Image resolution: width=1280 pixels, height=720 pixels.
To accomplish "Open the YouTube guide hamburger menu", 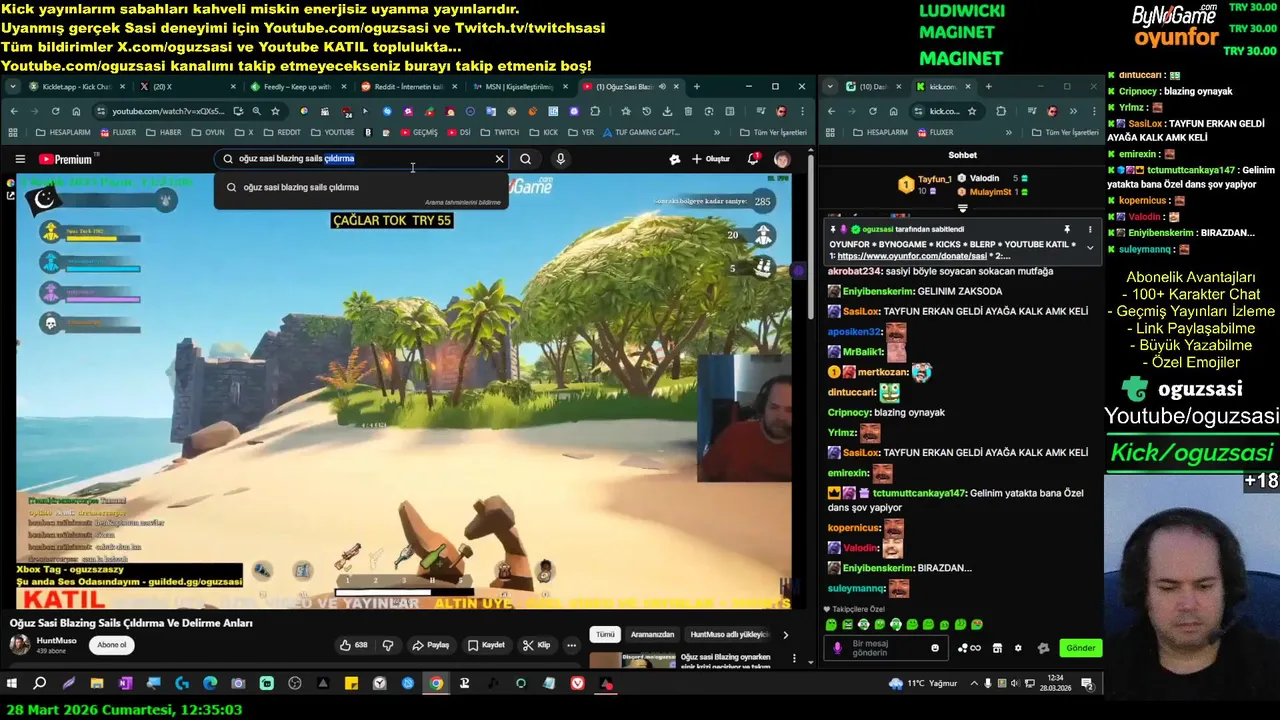I will [20, 159].
